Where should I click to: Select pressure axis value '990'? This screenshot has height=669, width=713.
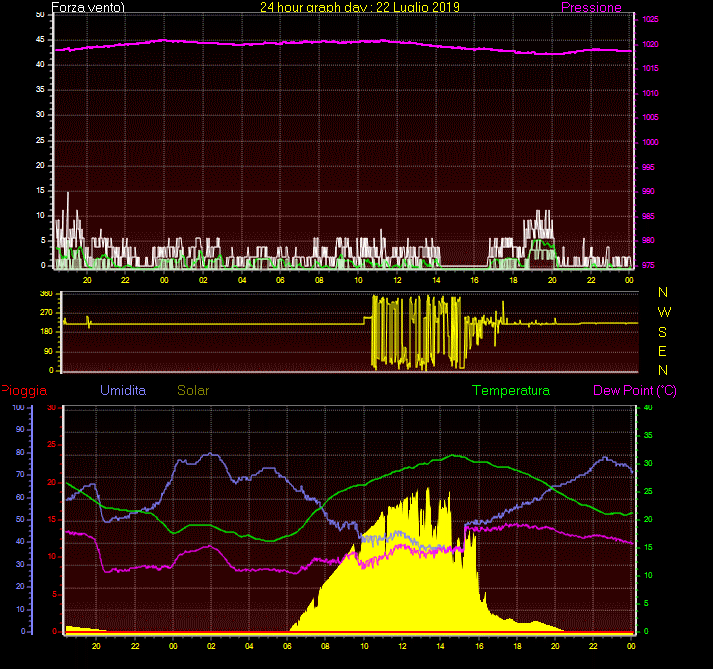[648, 191]
